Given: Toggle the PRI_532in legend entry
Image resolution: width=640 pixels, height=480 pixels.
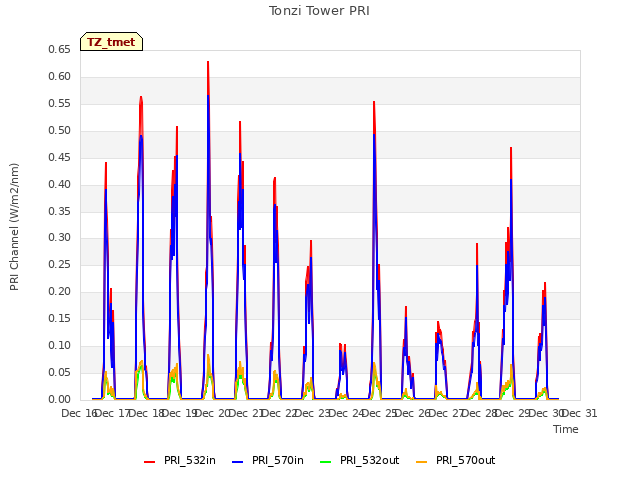Looking at the screenshot, I should coord(180,460).
